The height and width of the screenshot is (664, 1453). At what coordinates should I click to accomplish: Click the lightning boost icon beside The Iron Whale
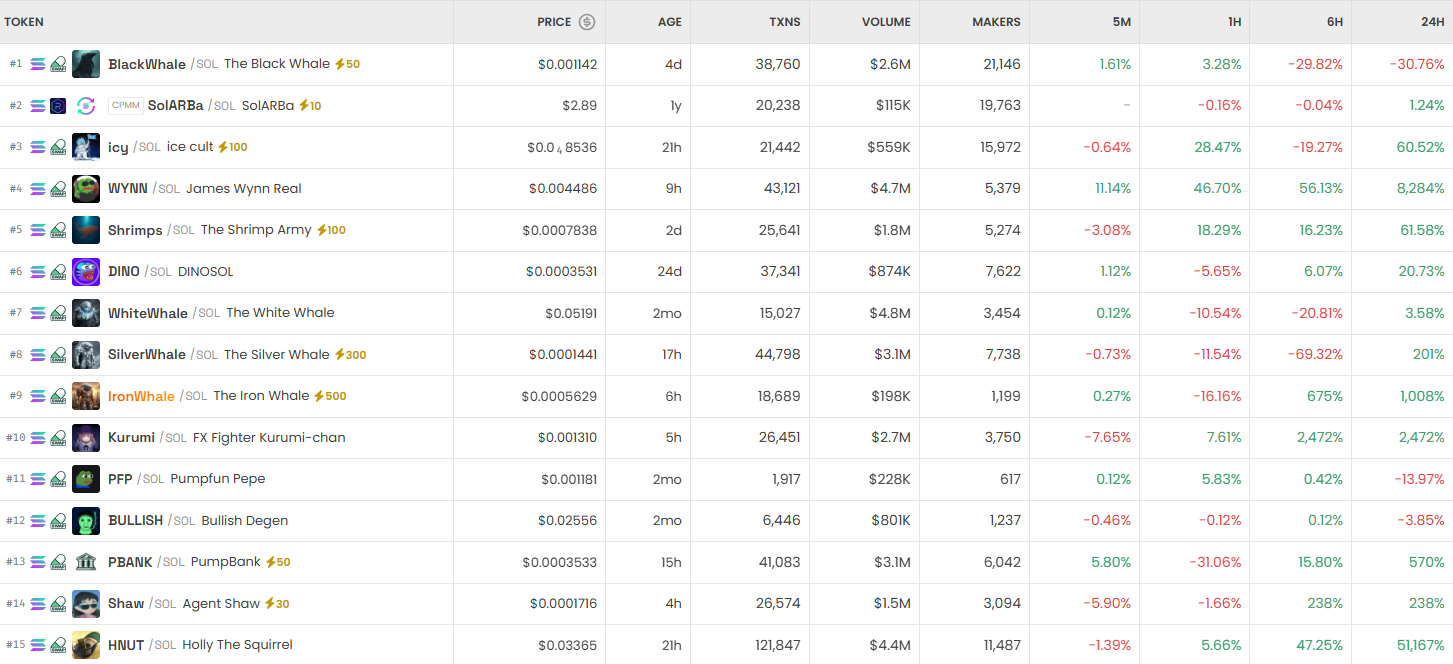click(319, 396)
